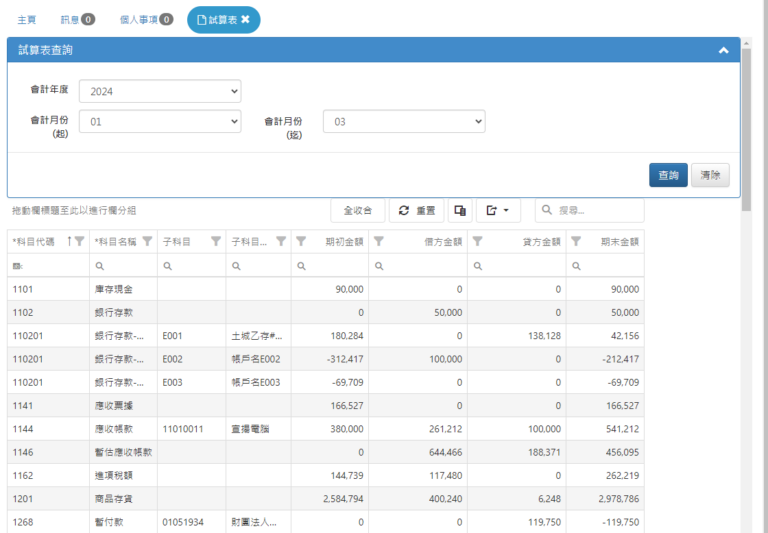Click the 全收合 collapse-all button

click(357, 210)
